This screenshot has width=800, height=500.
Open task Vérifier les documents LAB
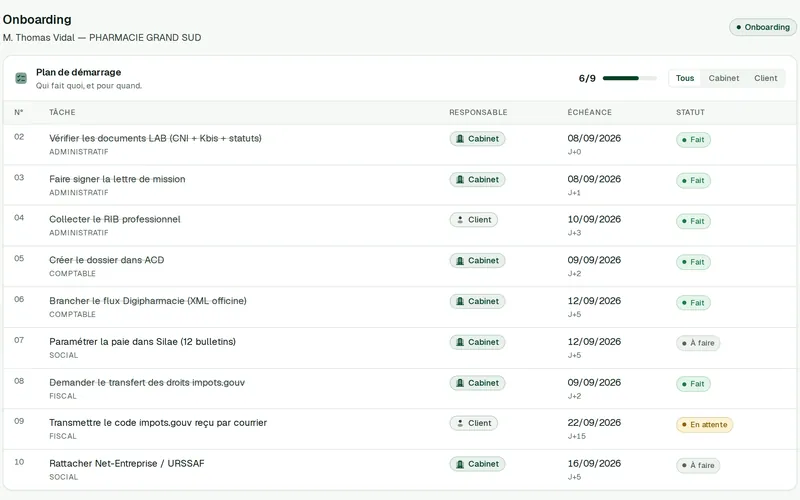pos(155,138)
